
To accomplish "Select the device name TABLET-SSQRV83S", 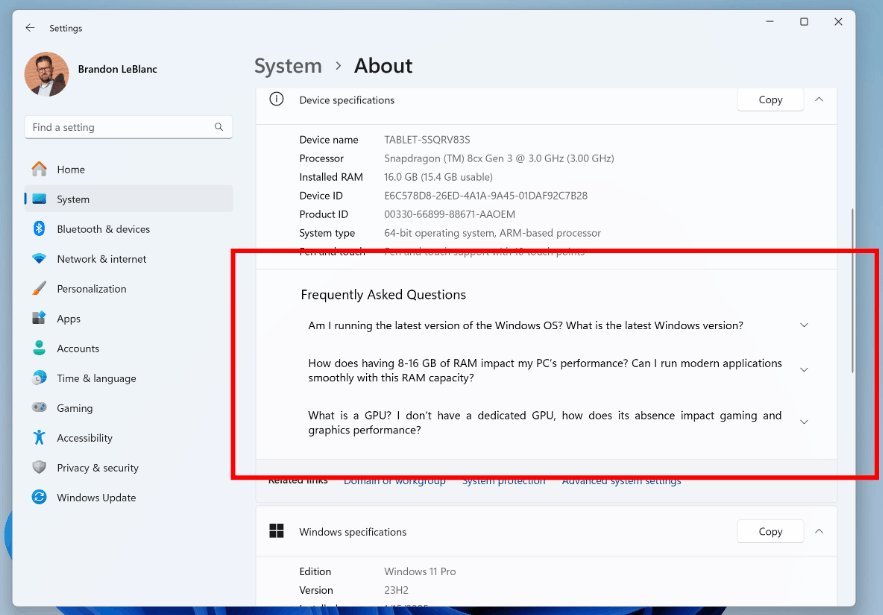I will tap(427, 140).
